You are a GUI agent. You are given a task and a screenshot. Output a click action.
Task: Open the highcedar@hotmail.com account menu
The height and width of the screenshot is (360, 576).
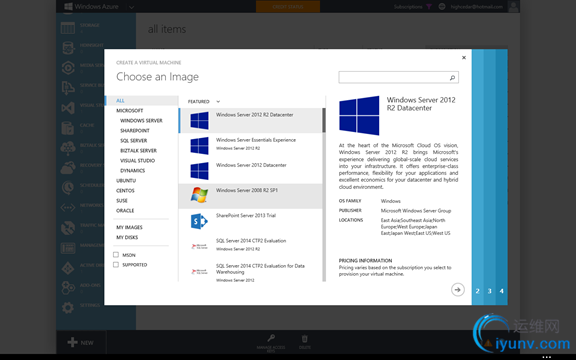click(476, 7)
